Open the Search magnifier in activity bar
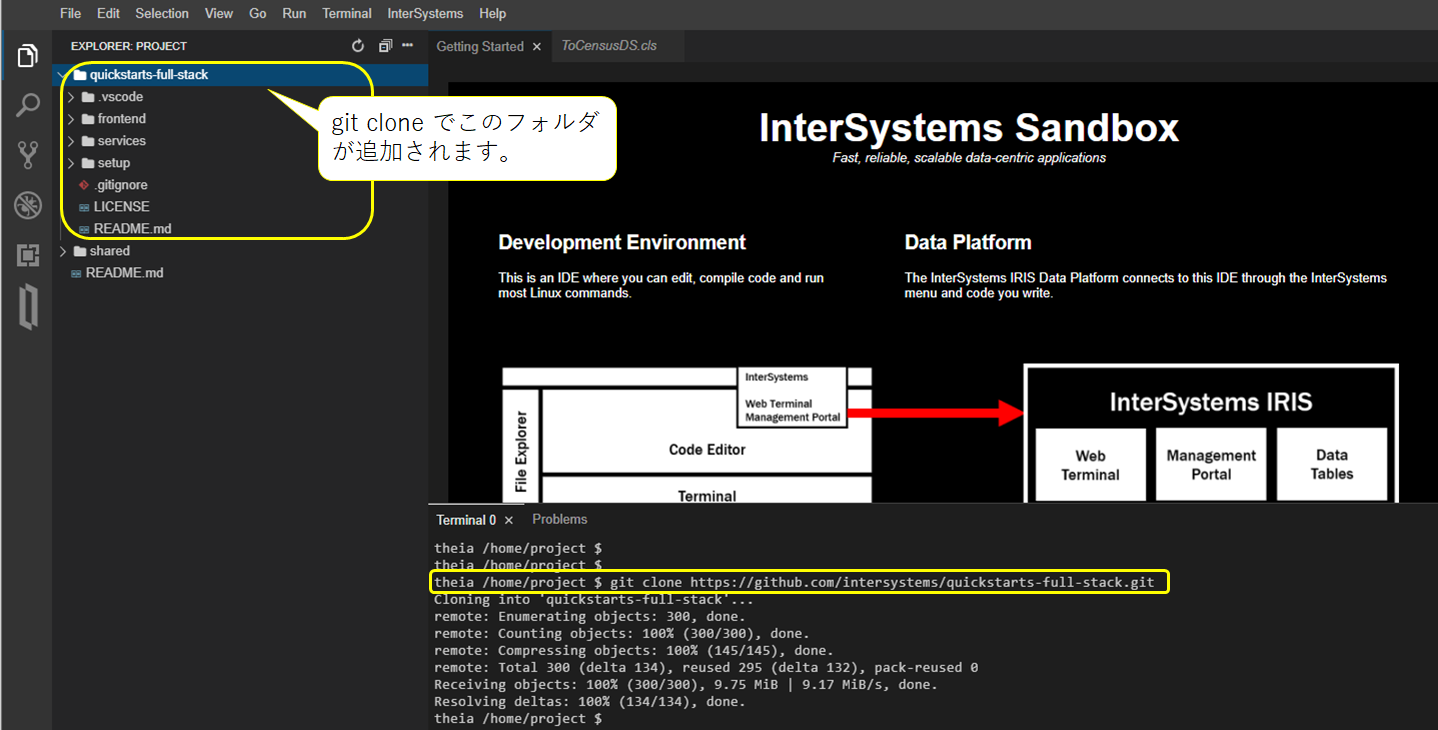1438x730 pixels. point(27,105)
